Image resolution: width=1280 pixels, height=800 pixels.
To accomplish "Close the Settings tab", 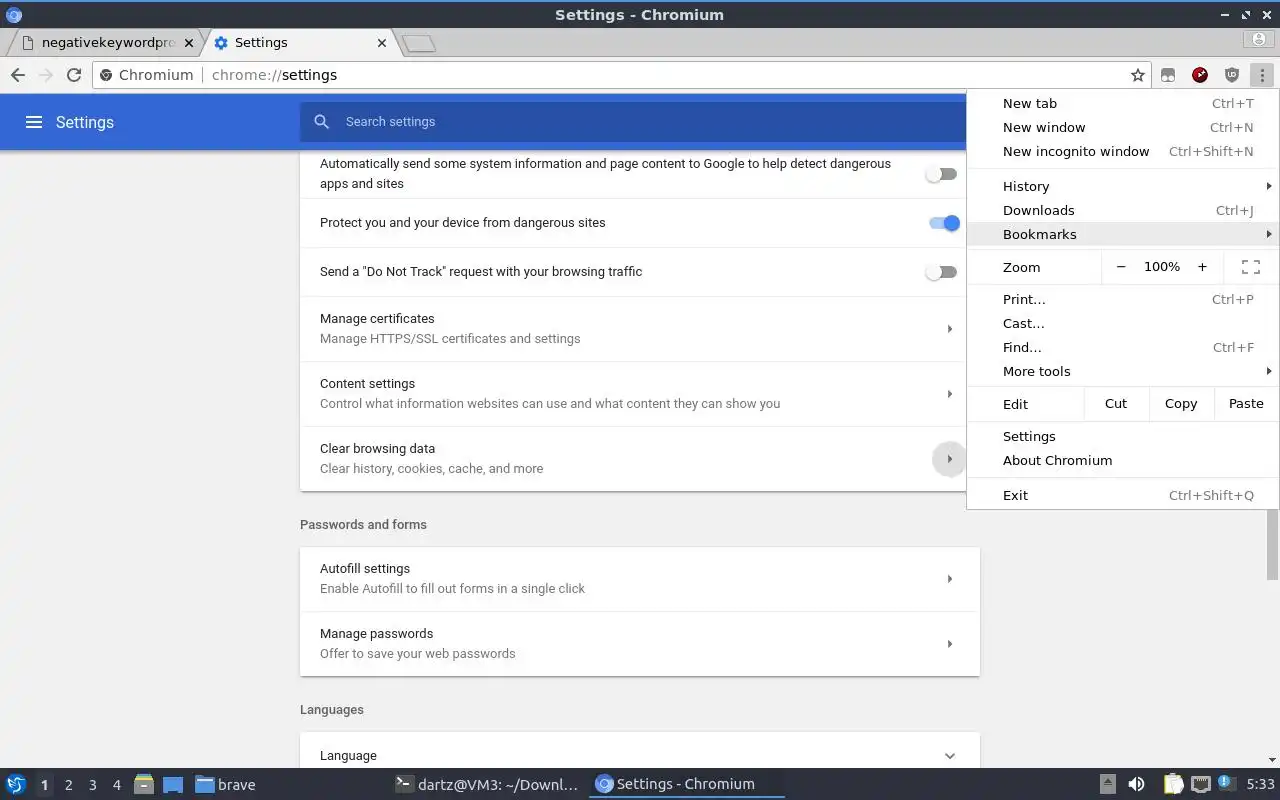I will pyautogui.click(x=382, y=43).
